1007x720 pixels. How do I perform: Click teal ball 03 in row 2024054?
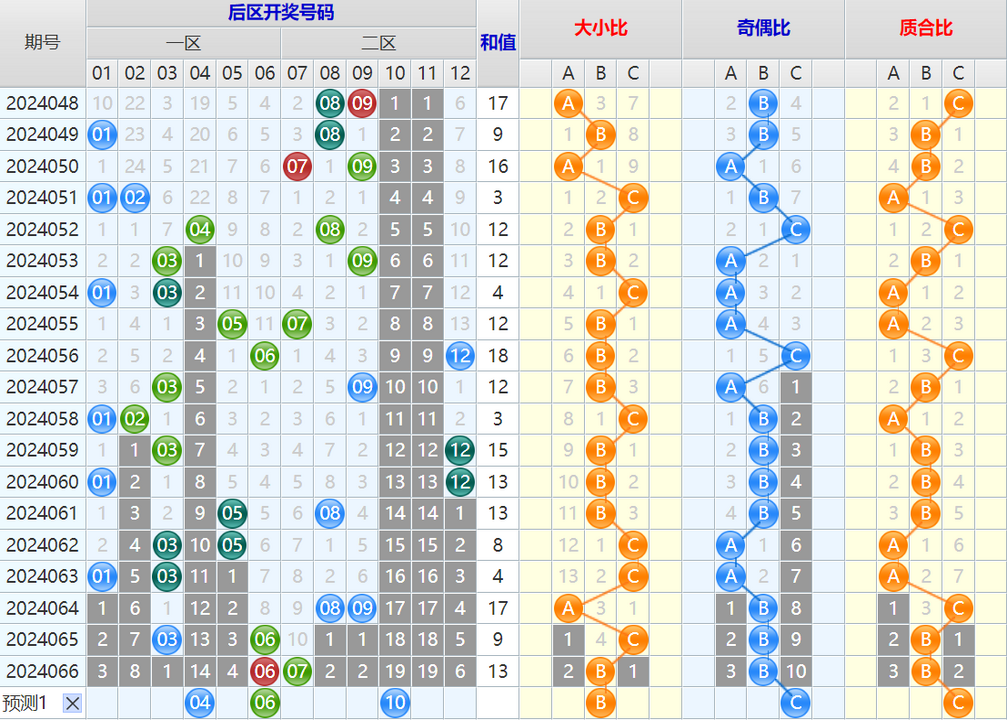point(167,292)
